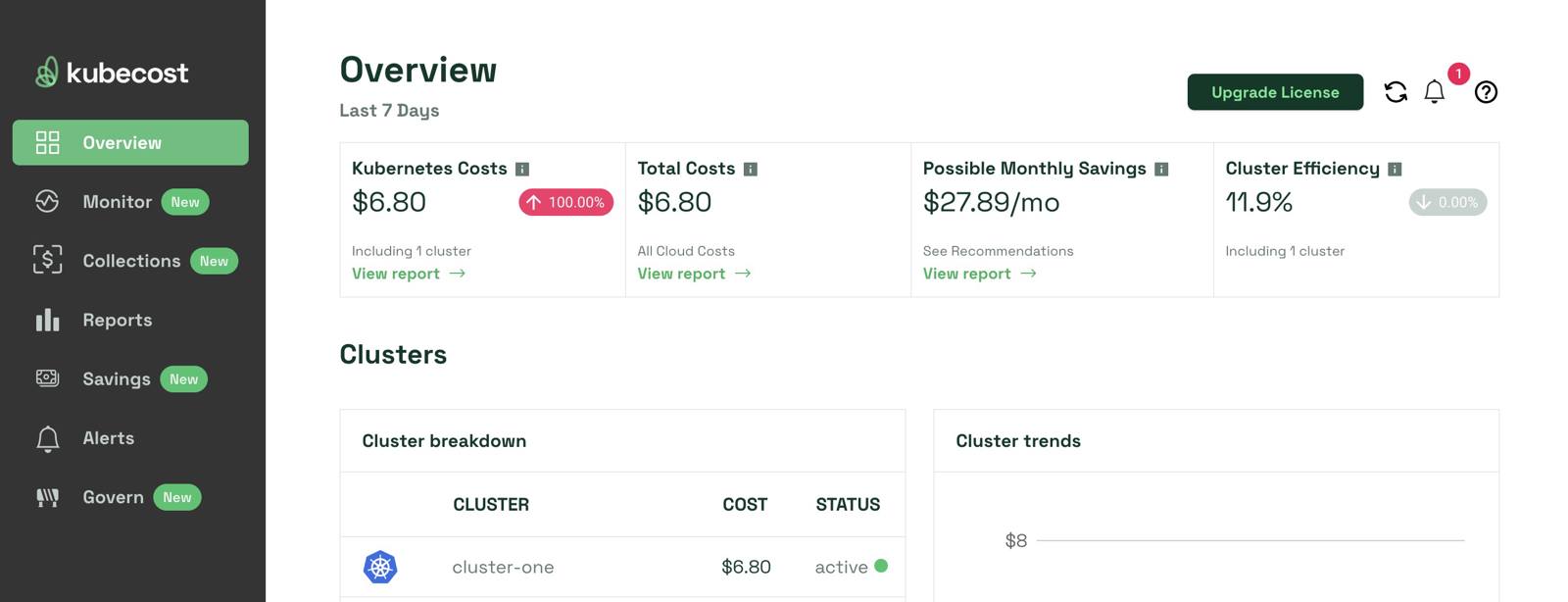Open the help question mark icon
1568x602 pixels.
point(1486,92)
